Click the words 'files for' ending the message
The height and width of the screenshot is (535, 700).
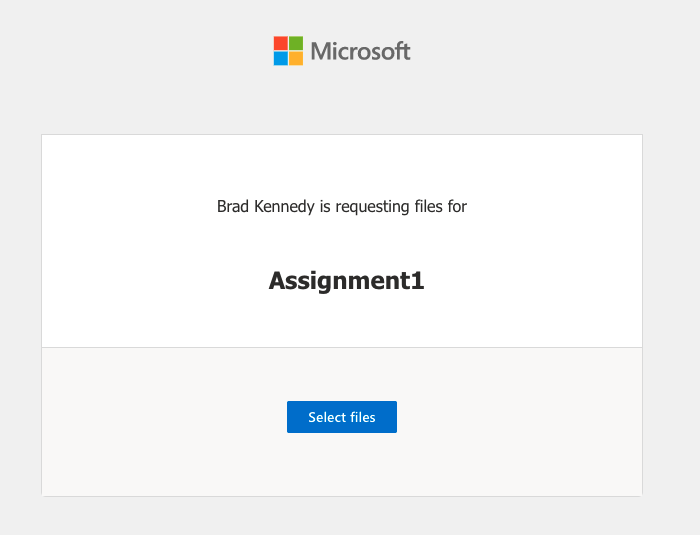[441, 206]
